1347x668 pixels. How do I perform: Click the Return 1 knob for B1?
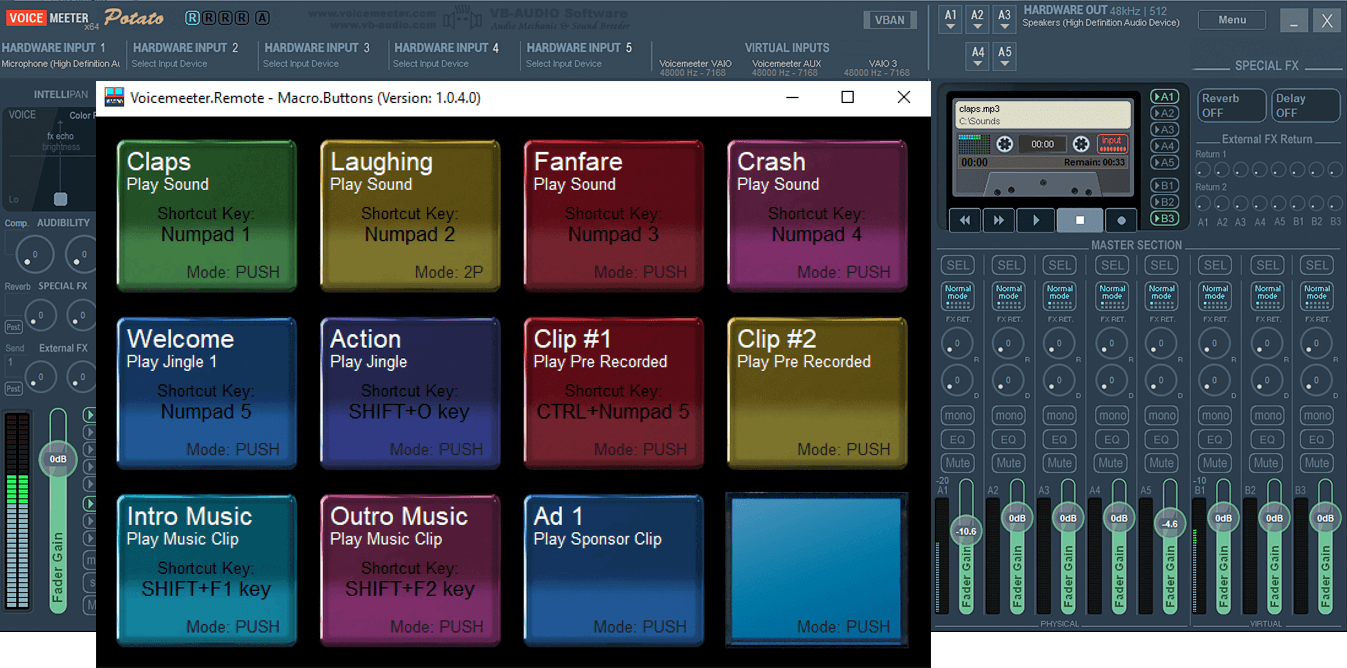[1297, 170]
